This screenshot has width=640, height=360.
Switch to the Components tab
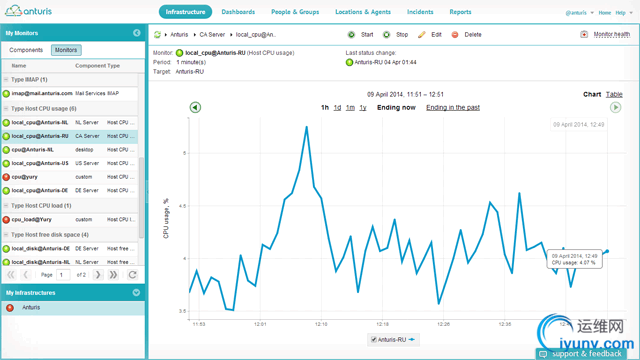point(26,50)
